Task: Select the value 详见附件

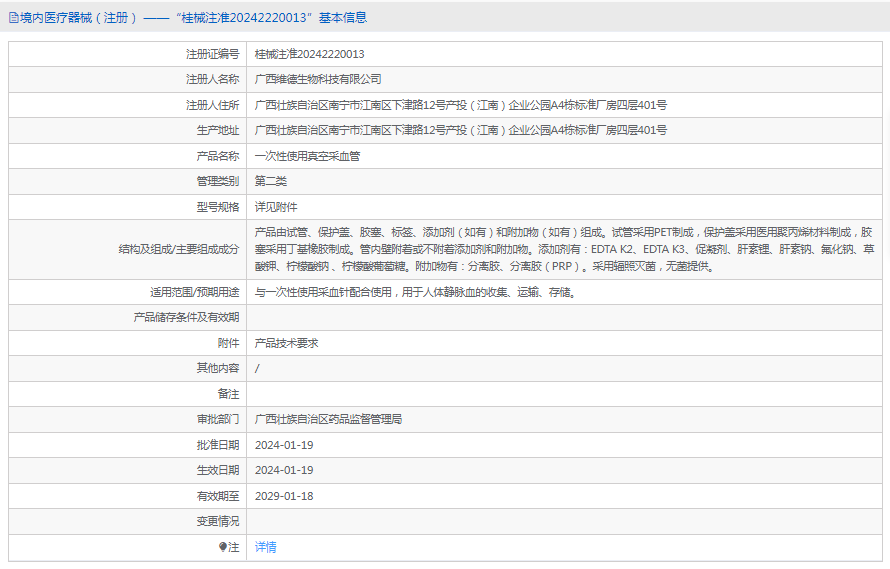Action: 276,207
